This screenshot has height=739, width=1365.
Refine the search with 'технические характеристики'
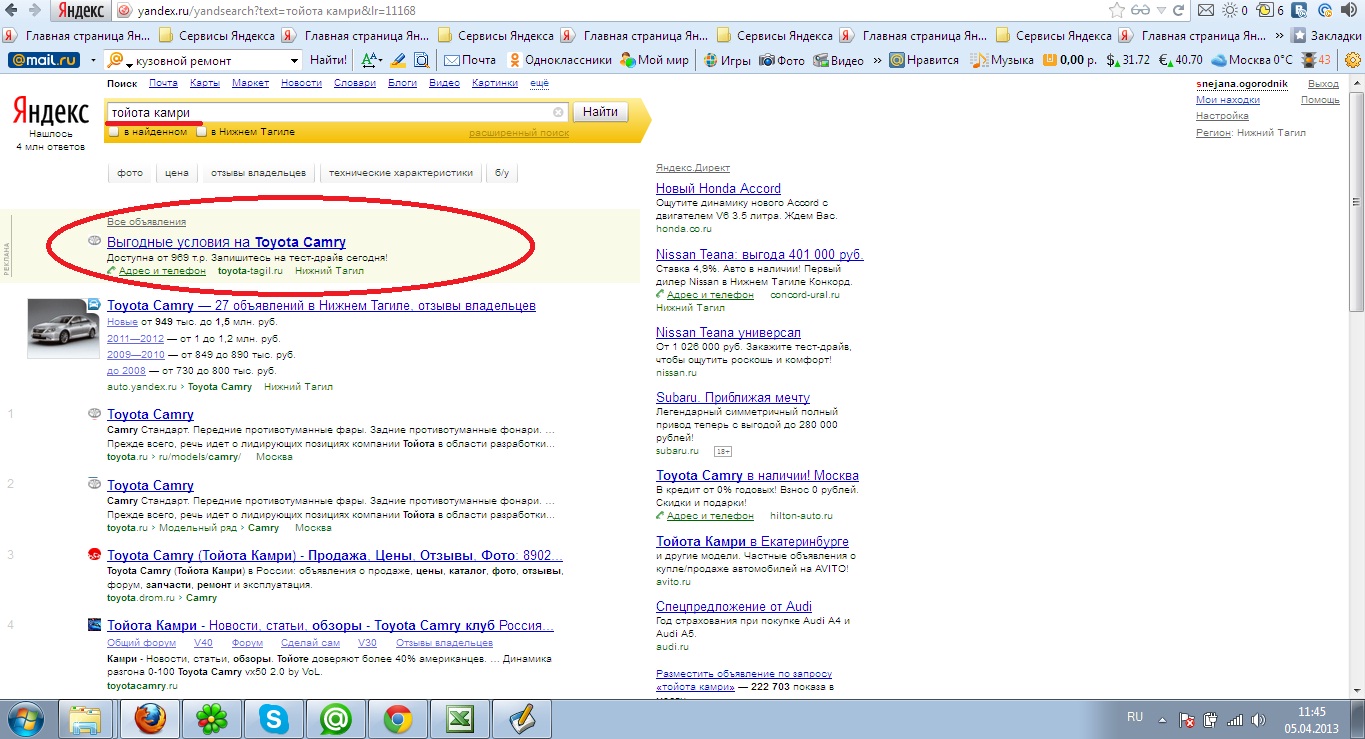[x=401, y=173]
